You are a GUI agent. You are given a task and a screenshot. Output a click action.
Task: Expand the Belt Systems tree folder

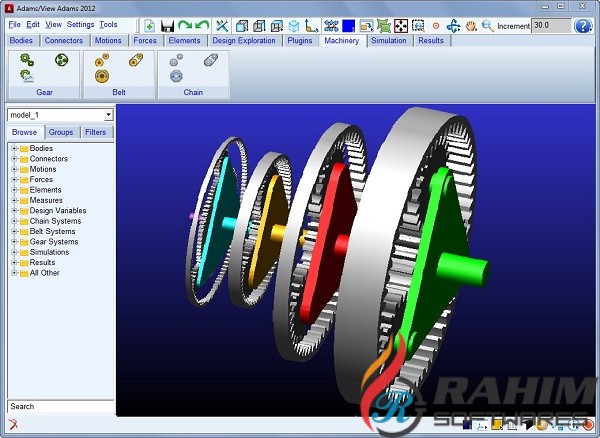(14, 231)
